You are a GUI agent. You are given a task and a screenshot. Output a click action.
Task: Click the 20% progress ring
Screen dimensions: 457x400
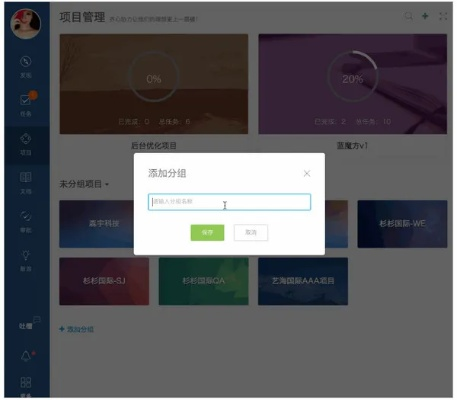coord(352,77)
